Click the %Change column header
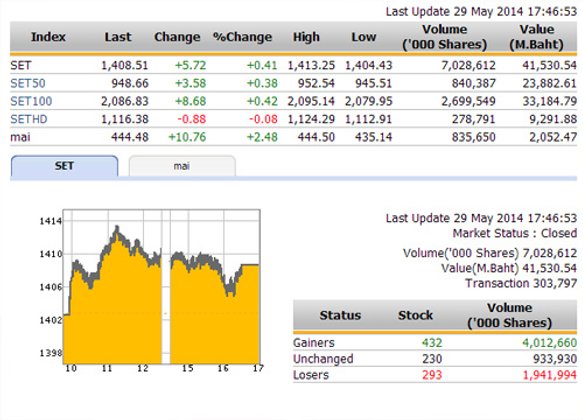Viewport: 583px width, 420px height. point(242,37)
